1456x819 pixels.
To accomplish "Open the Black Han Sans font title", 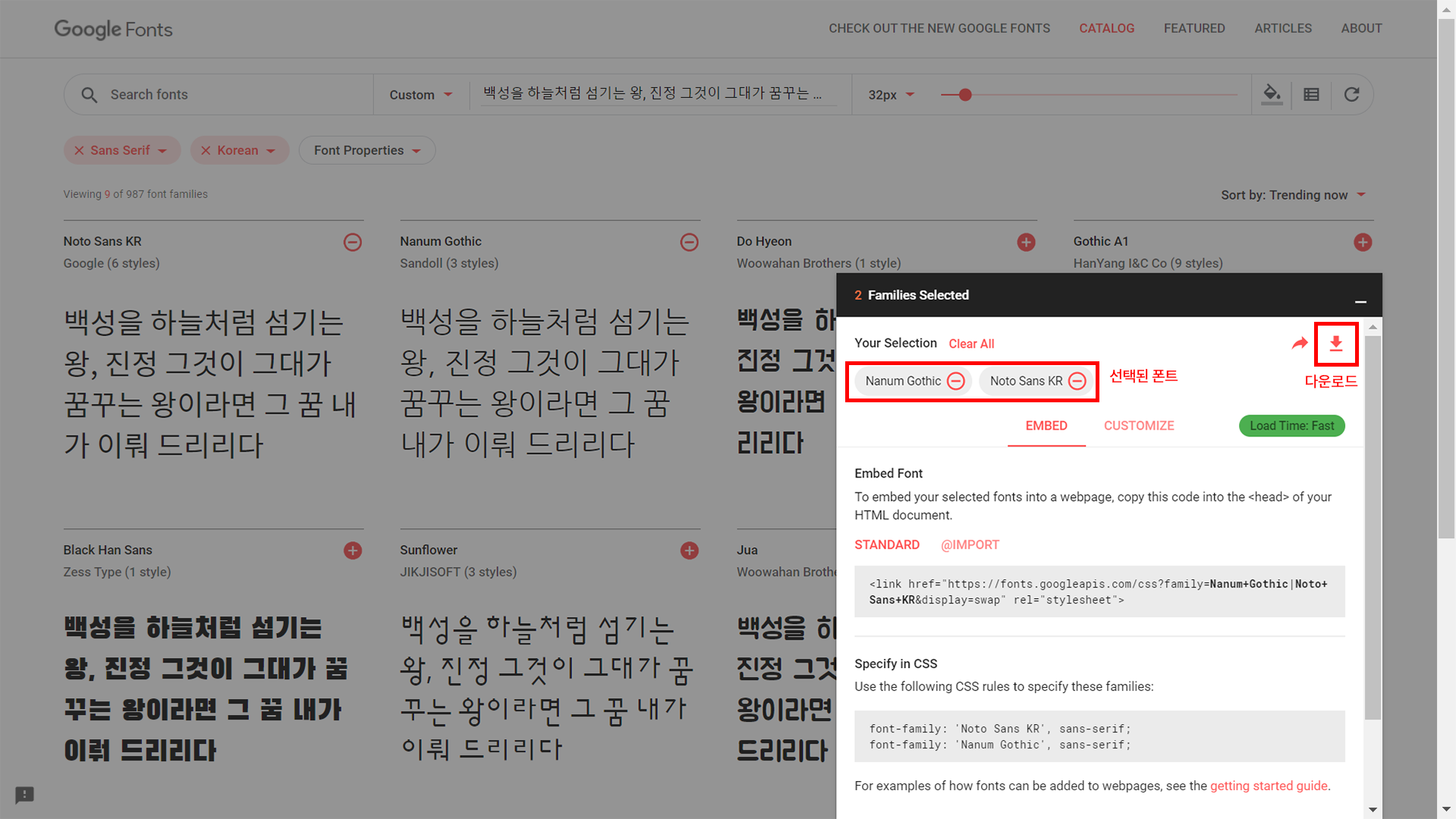I will click(x=108, y=550).
